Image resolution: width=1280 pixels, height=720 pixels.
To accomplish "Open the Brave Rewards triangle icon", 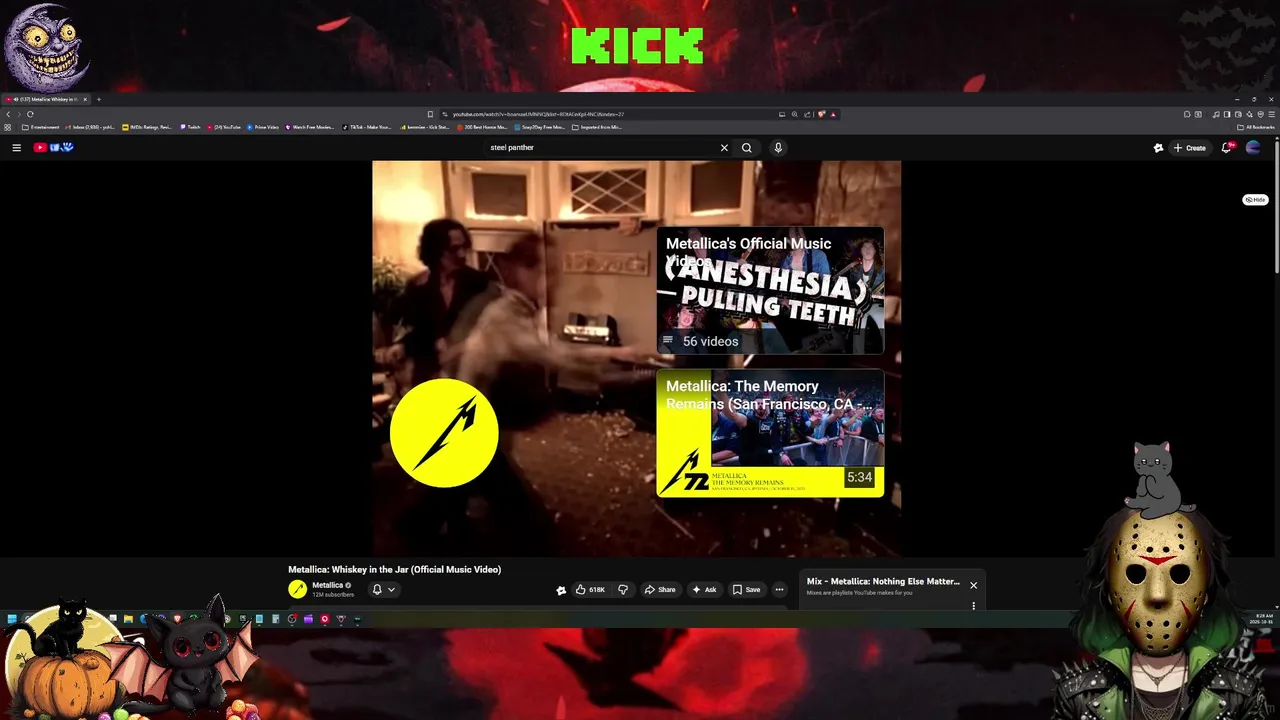I will coord(833,114).
